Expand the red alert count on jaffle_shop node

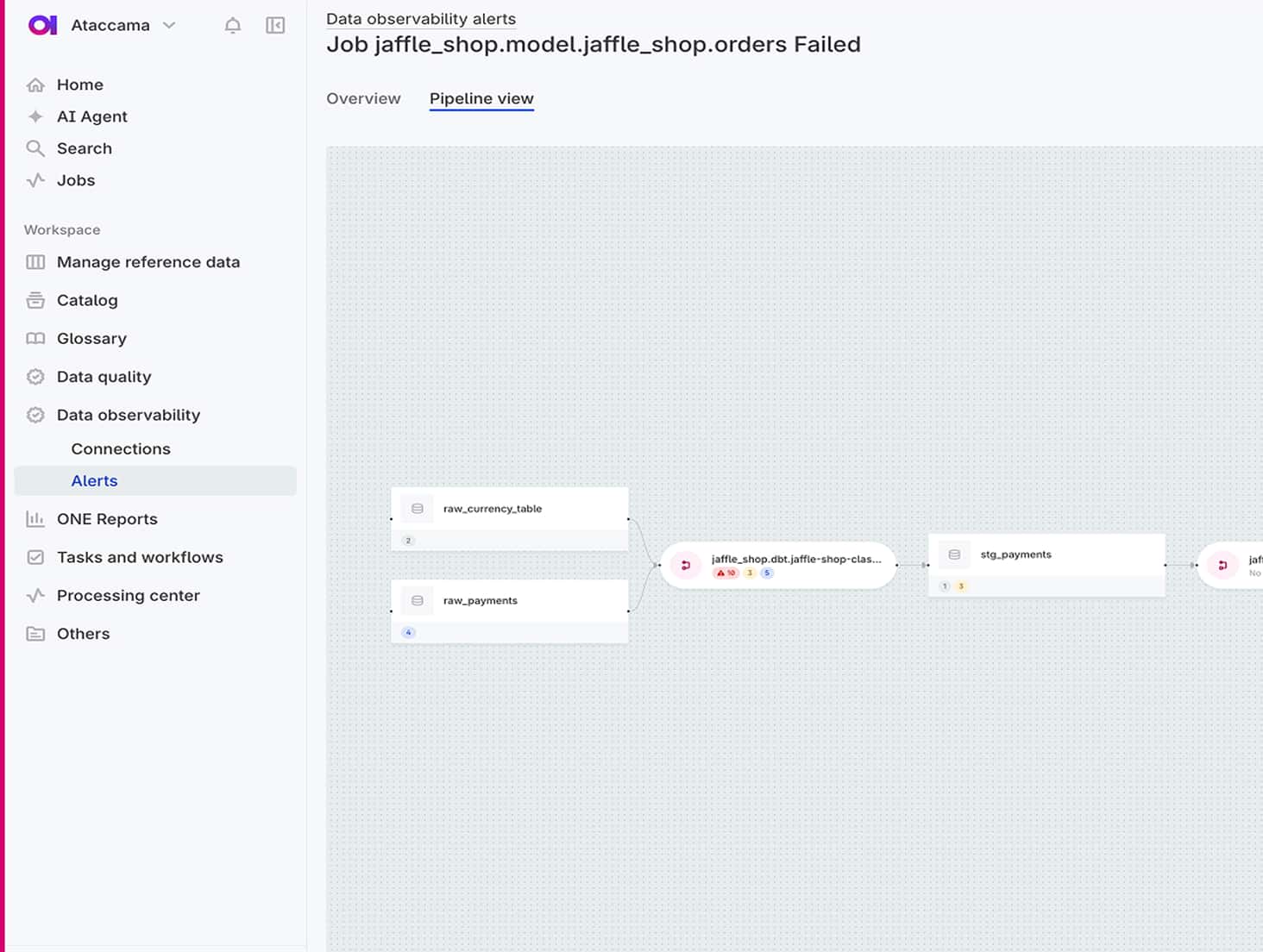pyautogui.click(x=726, y=572)
